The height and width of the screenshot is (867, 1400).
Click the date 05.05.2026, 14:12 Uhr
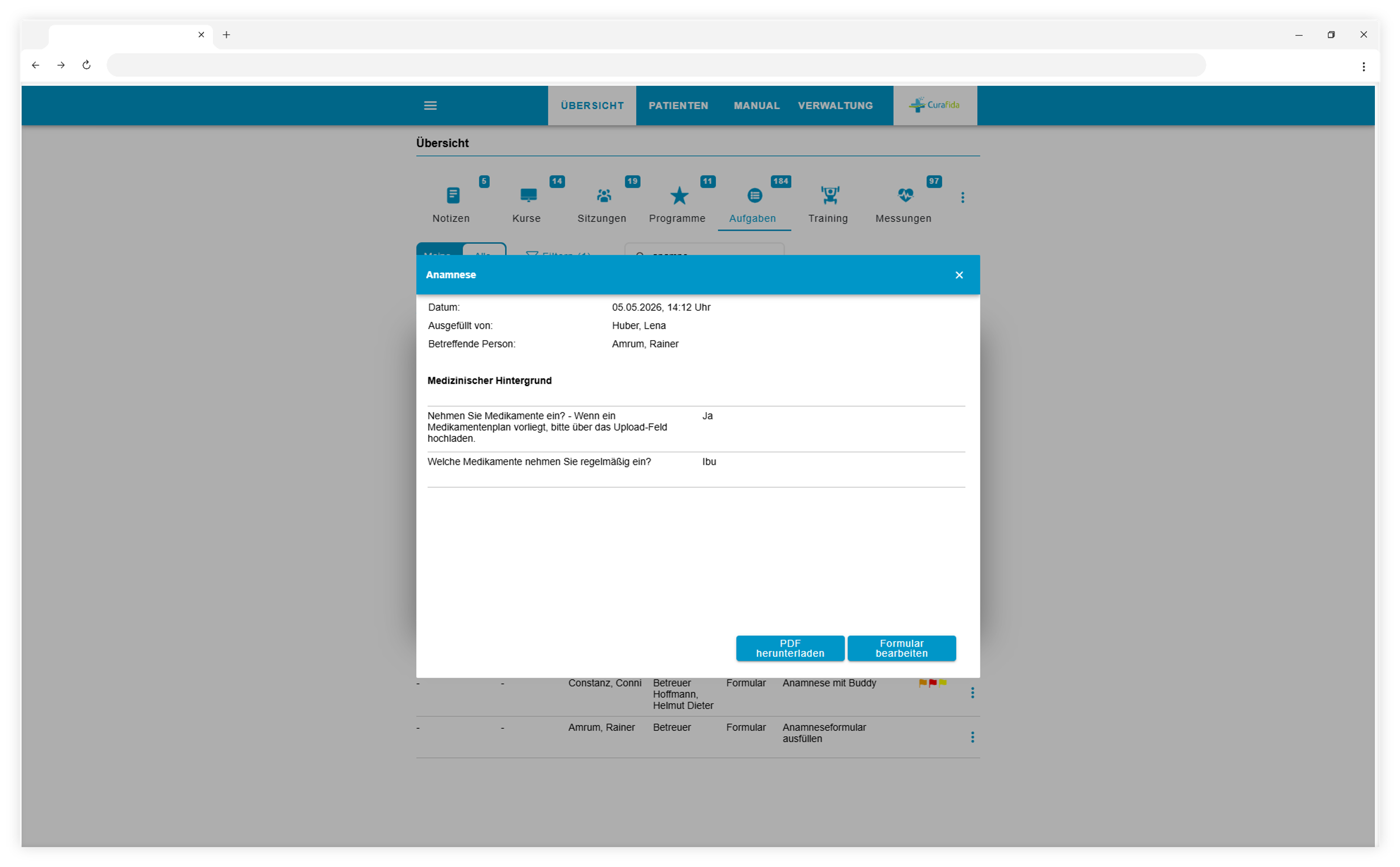tap(661, 307)
